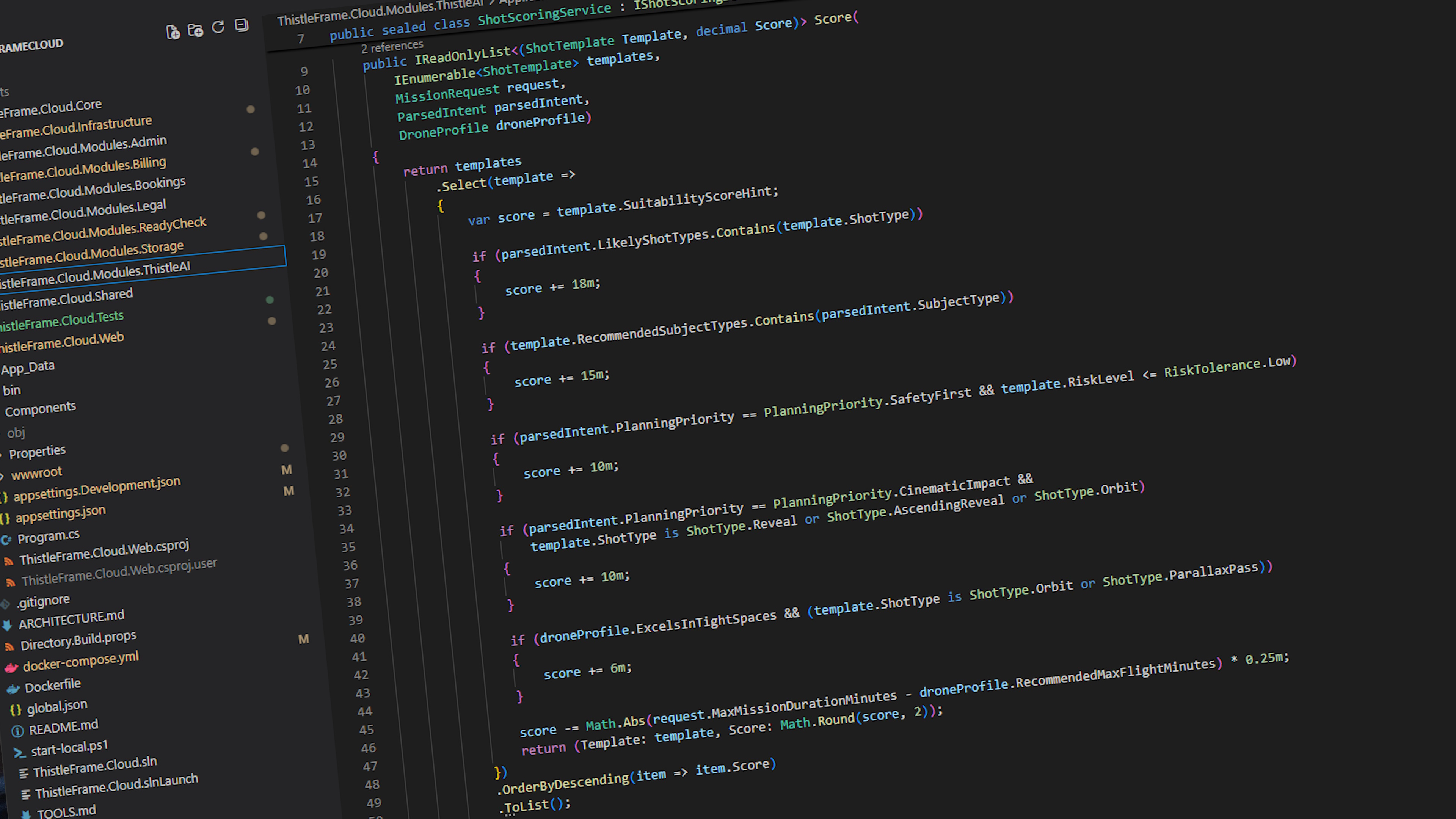Expand the Properties folder

click(37, 452)
